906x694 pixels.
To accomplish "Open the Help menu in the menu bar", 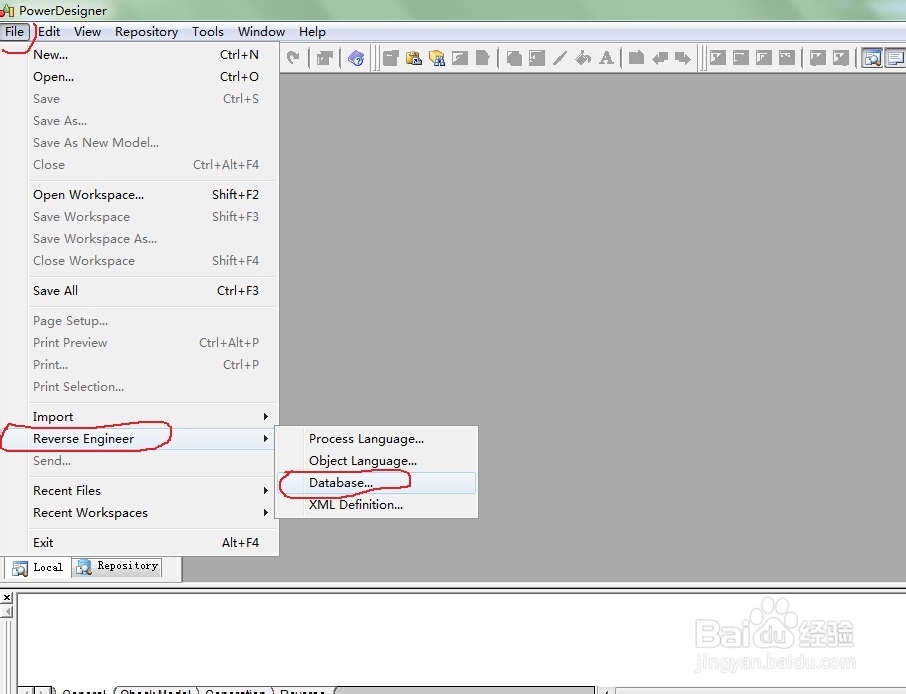I will [312, 32].
